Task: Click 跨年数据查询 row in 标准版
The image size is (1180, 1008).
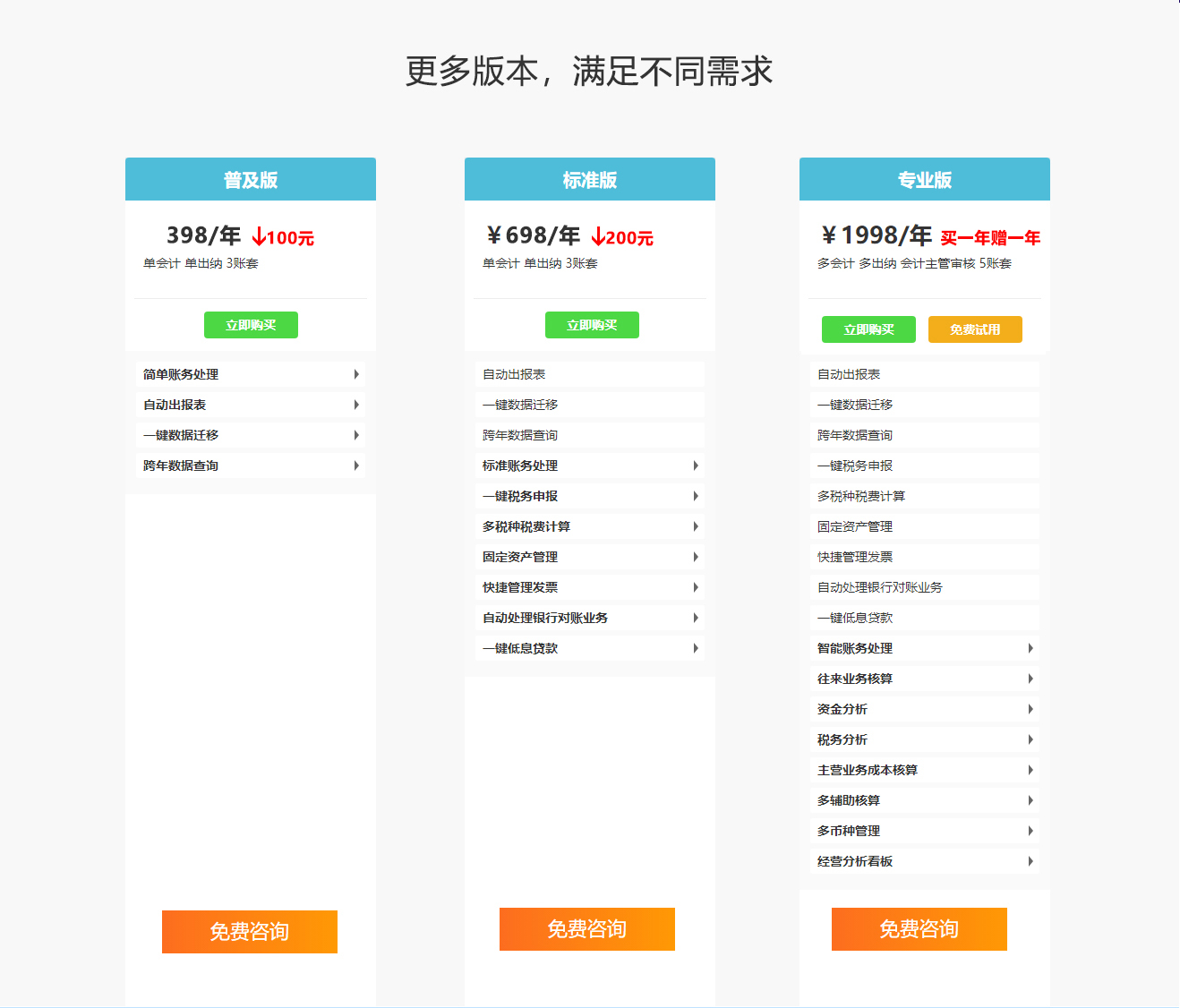Action: 590,435
